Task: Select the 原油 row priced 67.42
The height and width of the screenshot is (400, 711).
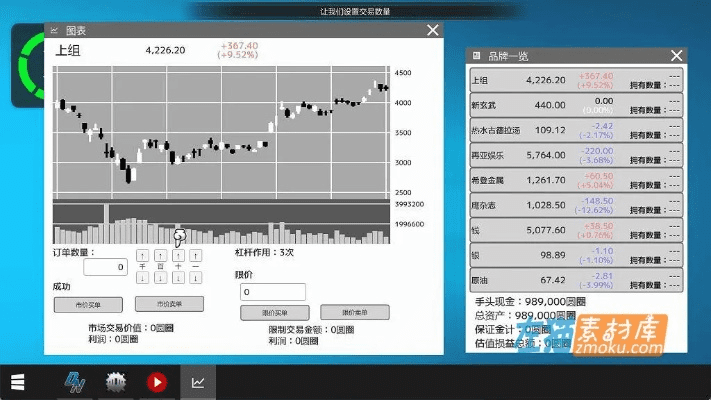Action: 576,280
